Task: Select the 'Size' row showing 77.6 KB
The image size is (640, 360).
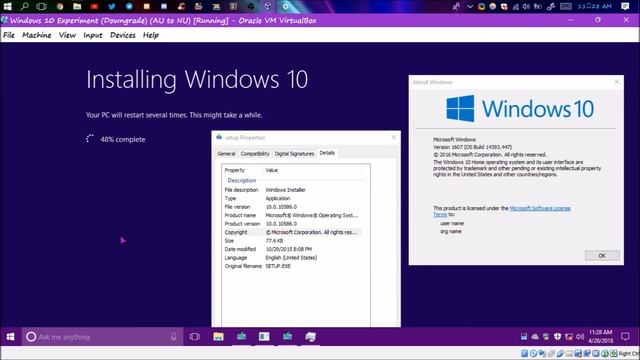Action: pyautogui.click(x=292, y=241)
